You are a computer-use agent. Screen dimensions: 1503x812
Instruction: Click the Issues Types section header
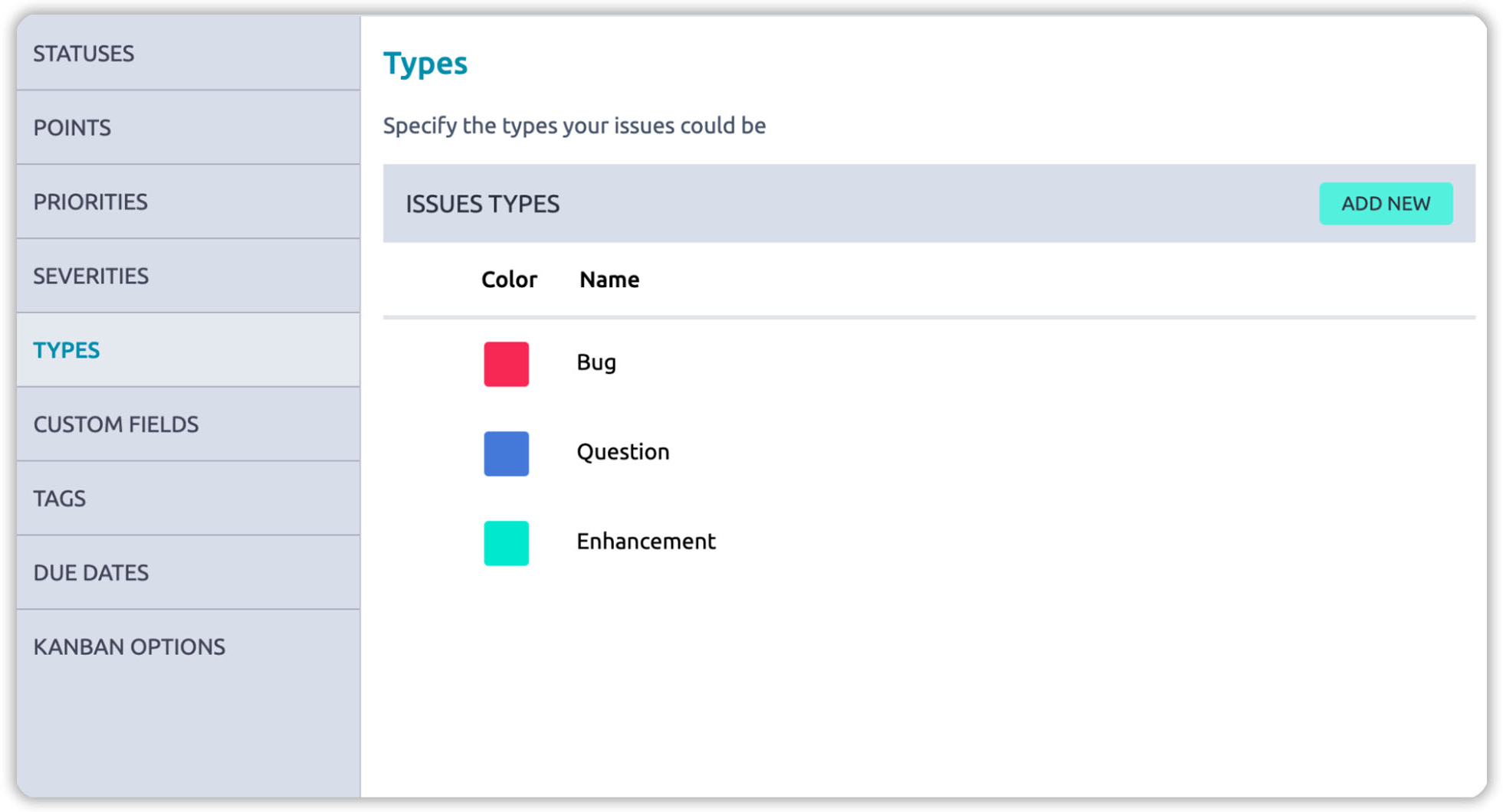pos(482,205)
